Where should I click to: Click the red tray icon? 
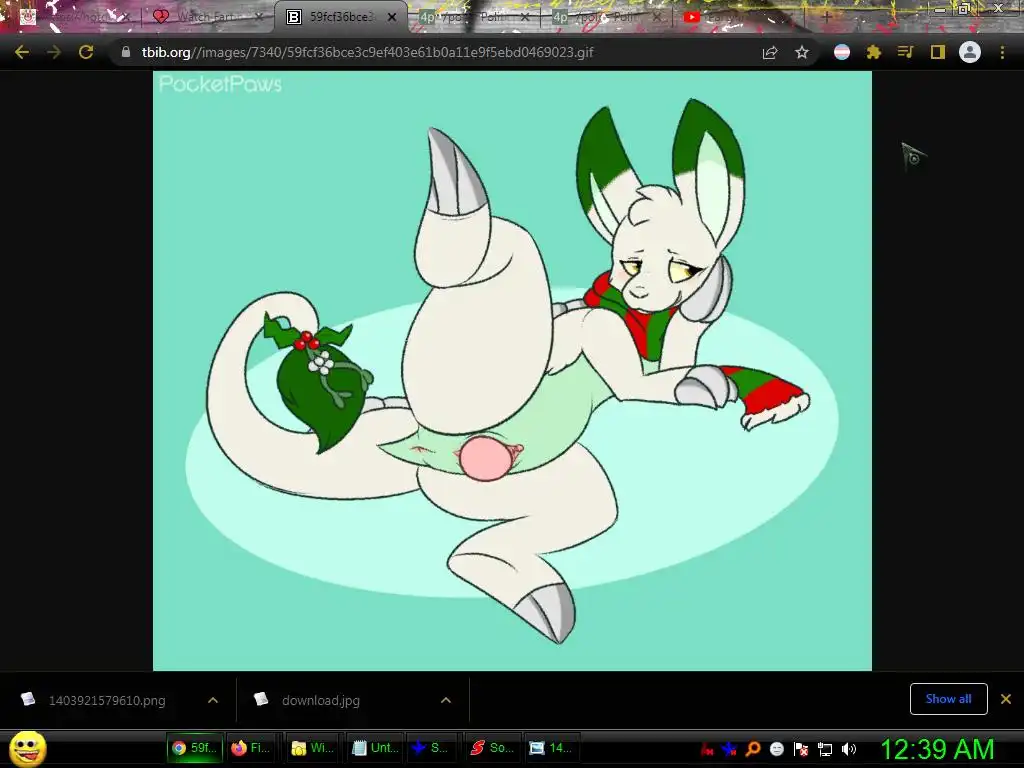pyautogui.click(x=706, y=749)
